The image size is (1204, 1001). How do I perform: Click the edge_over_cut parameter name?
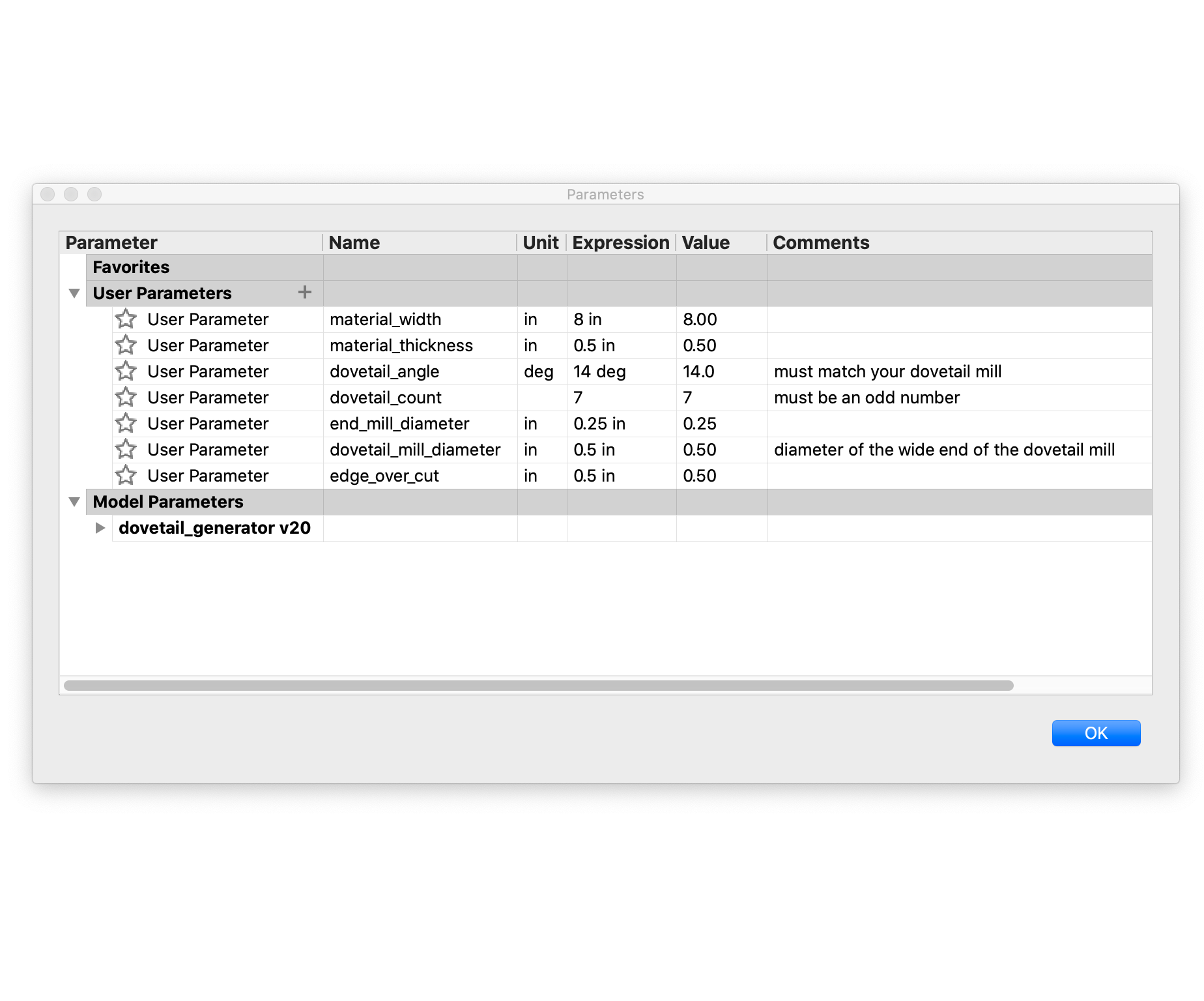pos(384,476)
